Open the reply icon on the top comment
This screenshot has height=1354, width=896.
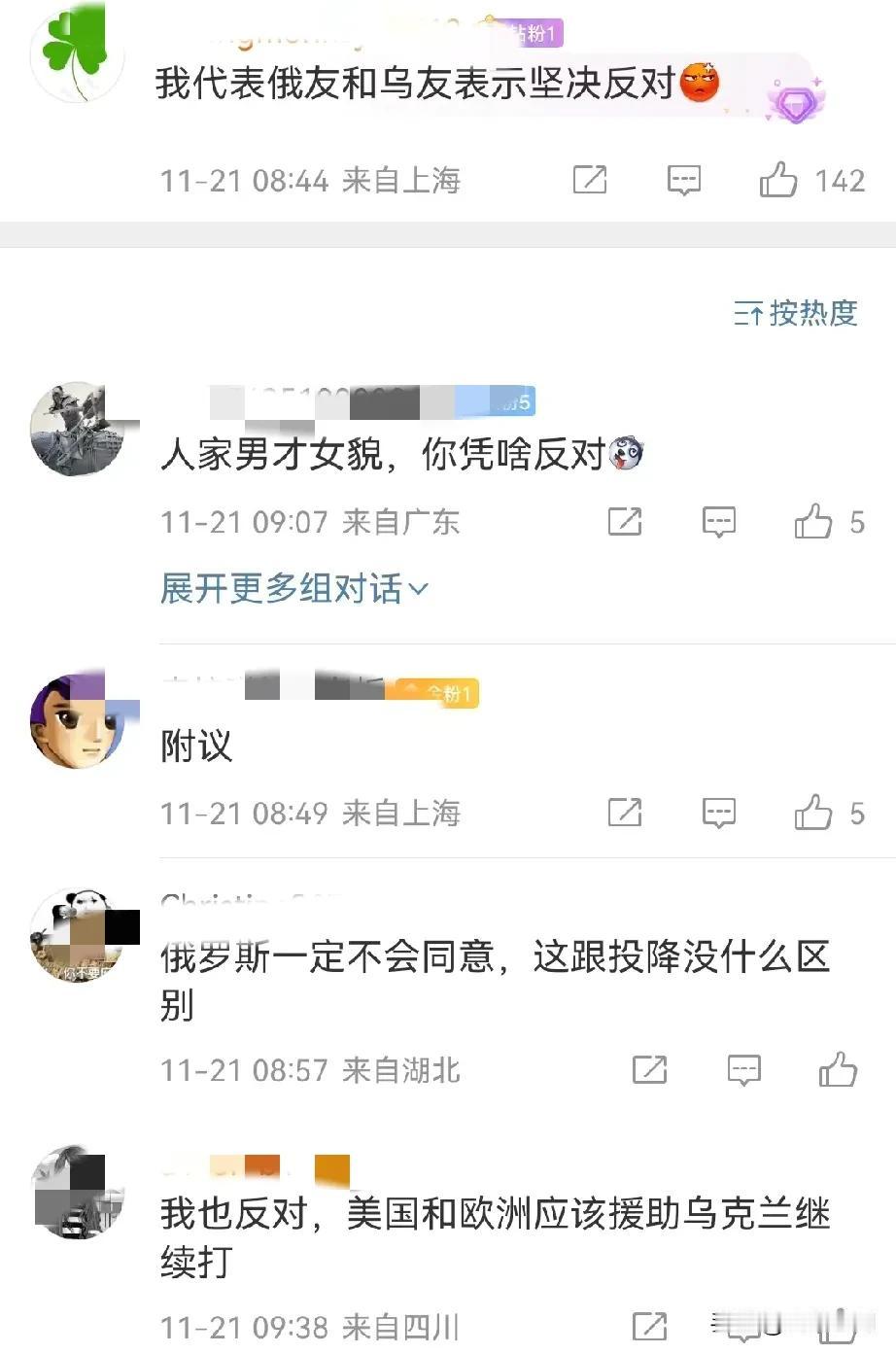point(684,180)
